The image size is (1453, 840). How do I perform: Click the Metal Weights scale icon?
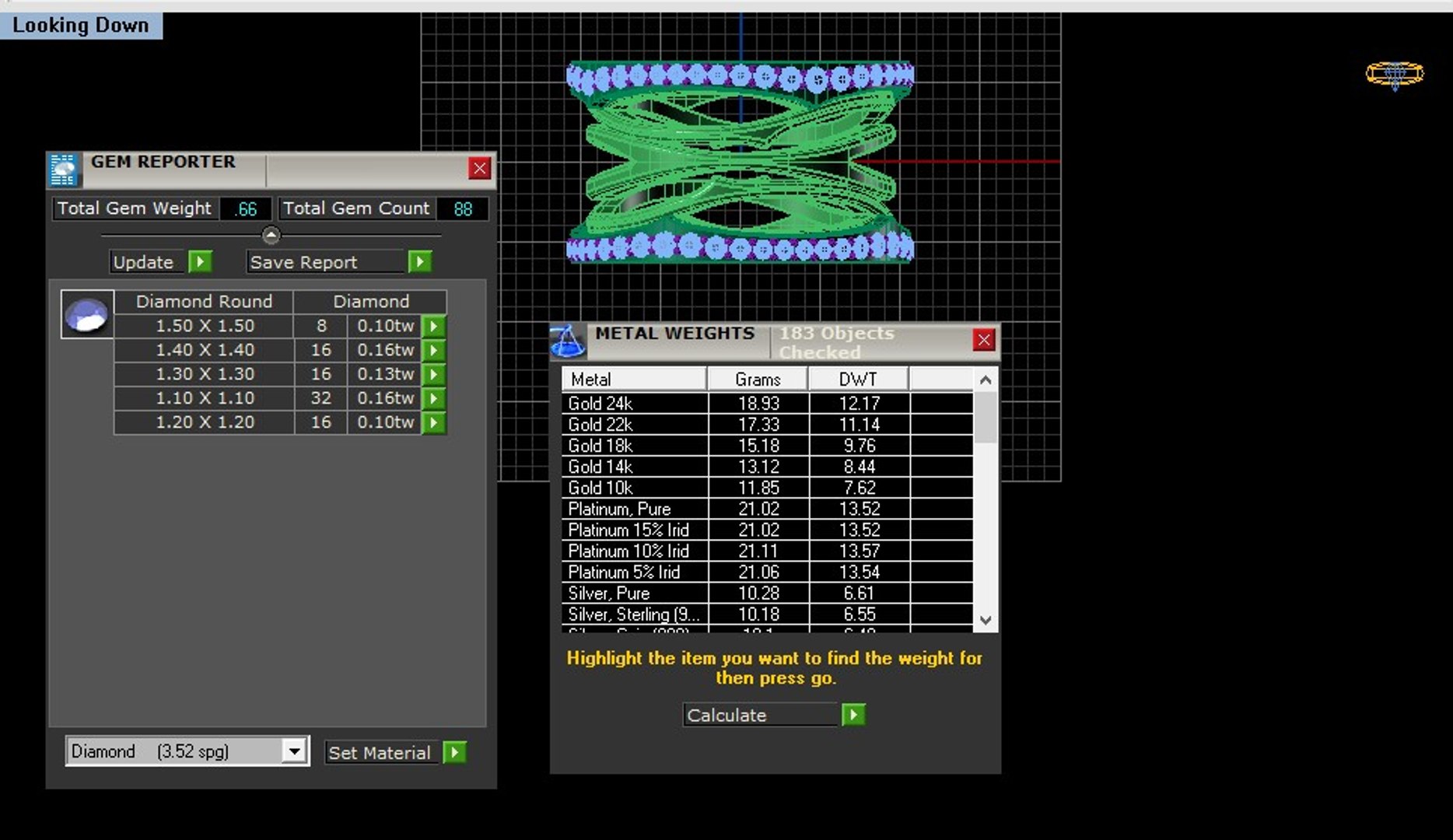[x=567, y=341]
